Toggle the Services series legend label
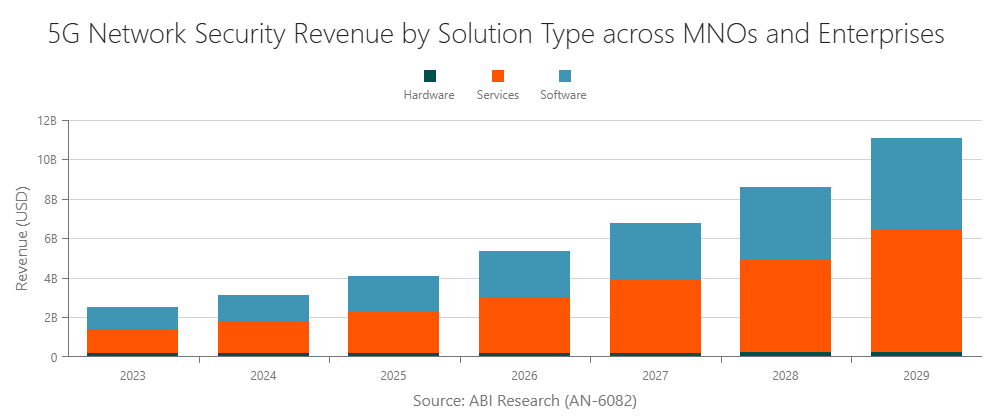992x420 pixels. 497,95
